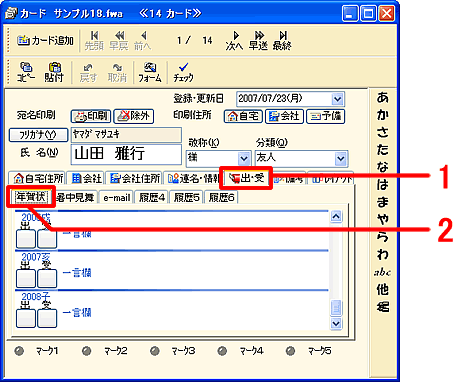Screen dimensions: 463x382
Task: Select the e-mail sub-tab
Action: coord(116,197)
